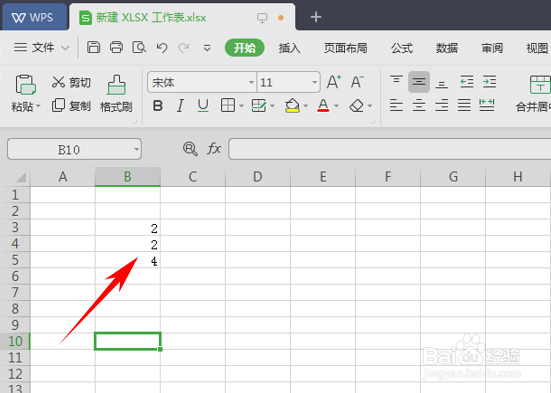The image size is (551, 393).
Task: Increase font size with A+
Action: (x=333, y=82)
